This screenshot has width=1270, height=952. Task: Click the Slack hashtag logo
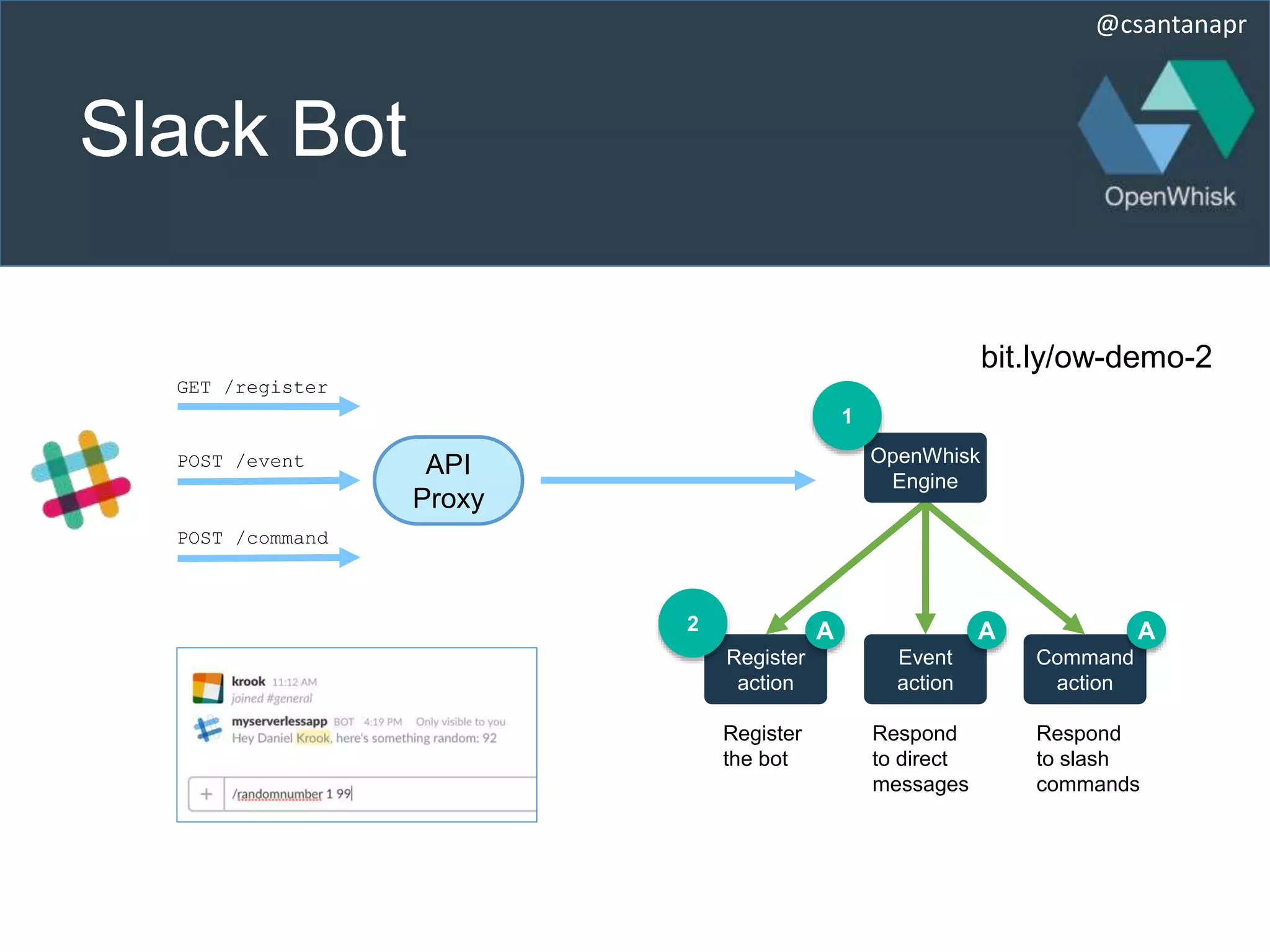(x=81, y=480)
